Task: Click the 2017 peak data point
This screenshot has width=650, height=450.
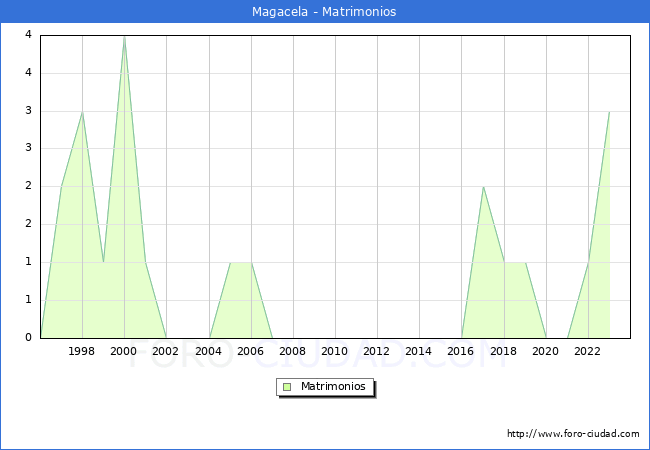Action: click(483, 187)
